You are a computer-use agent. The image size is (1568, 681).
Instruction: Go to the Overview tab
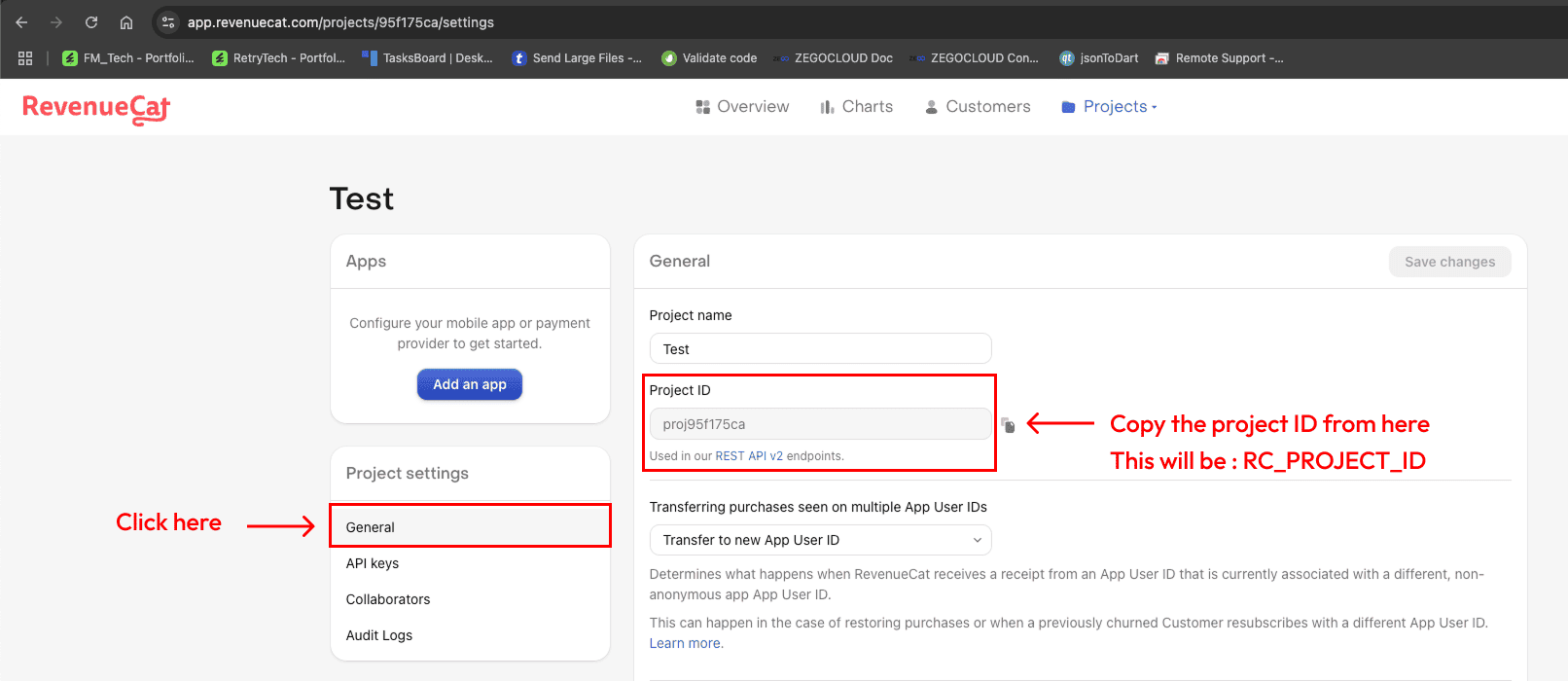(742, 107)
